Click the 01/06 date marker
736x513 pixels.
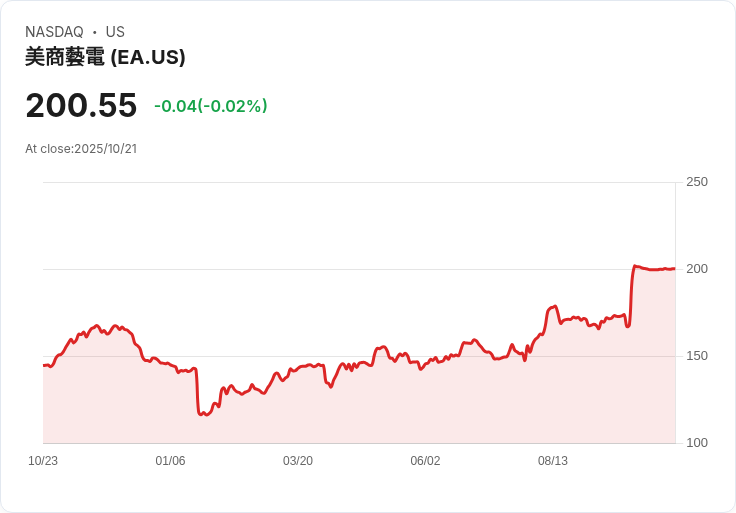point(170,461)
